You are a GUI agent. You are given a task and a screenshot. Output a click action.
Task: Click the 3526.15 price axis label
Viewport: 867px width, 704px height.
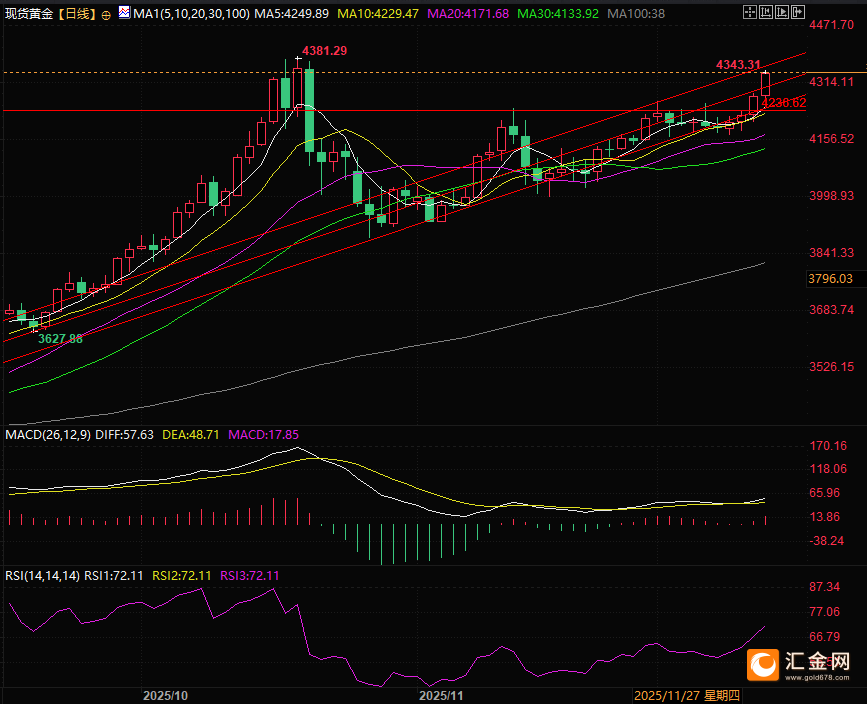click(831, 367)
